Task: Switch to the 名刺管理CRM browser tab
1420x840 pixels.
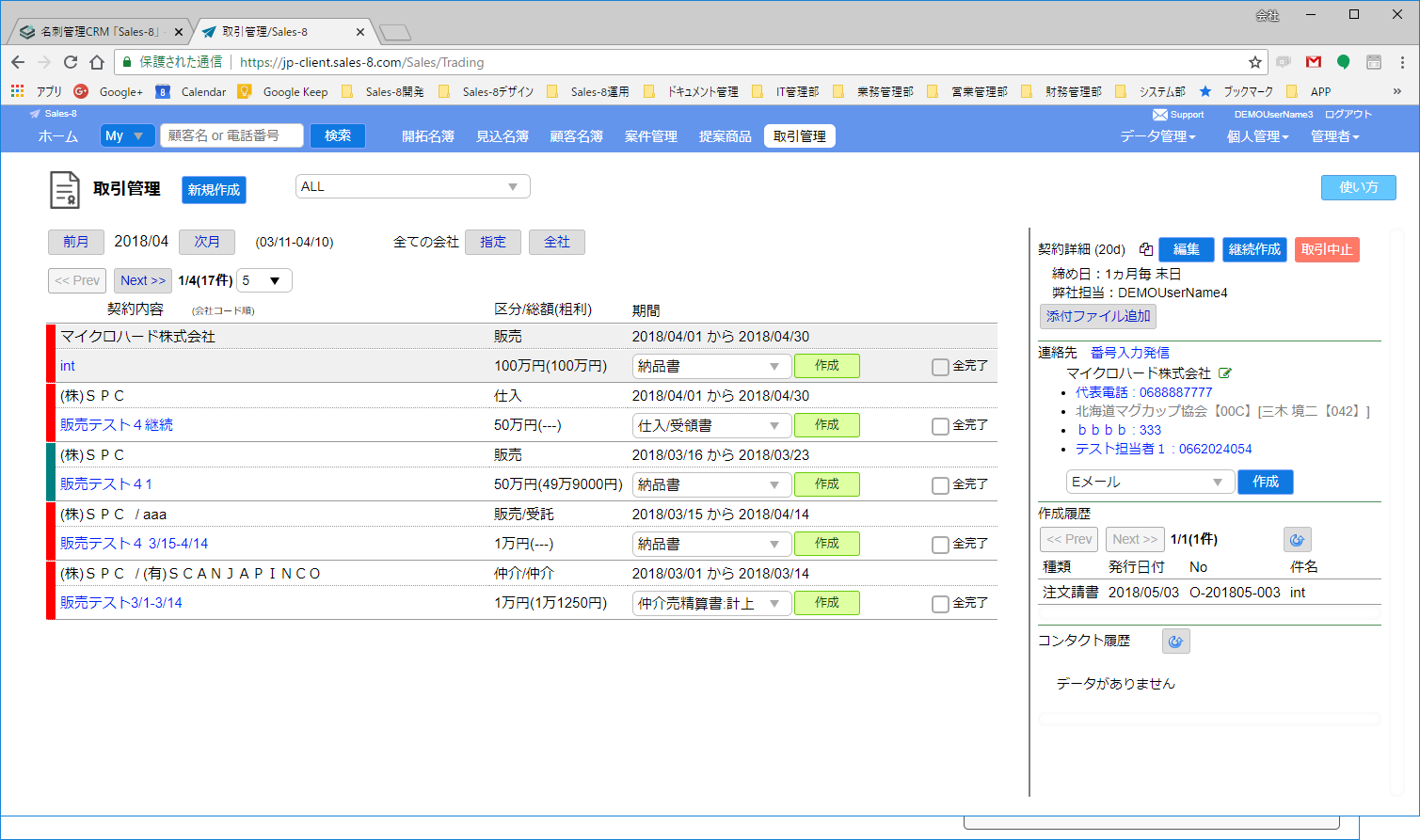Action: coord(99,32)
